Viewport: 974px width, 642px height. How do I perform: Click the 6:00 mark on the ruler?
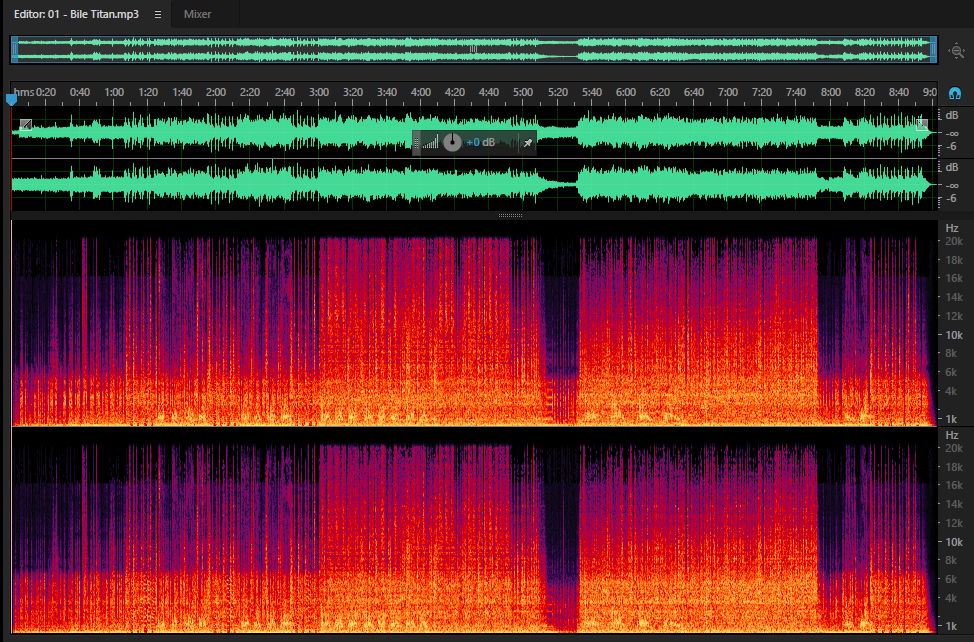tap(626, 93)
